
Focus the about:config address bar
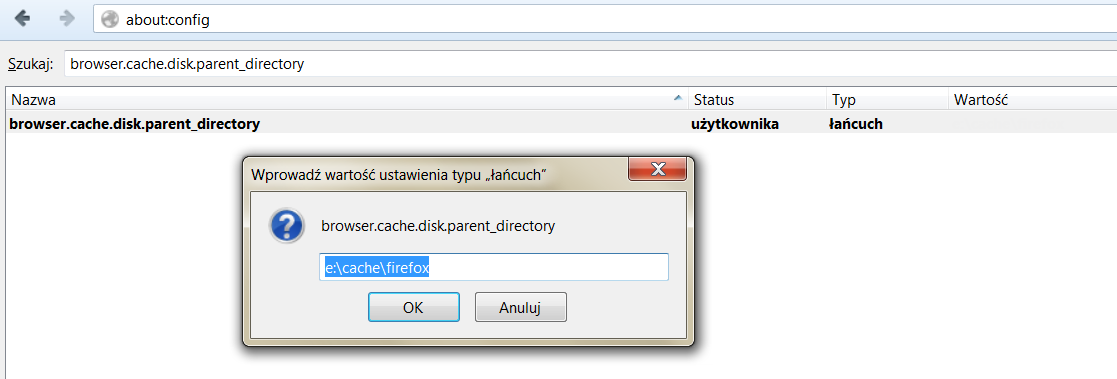(604, 20)
